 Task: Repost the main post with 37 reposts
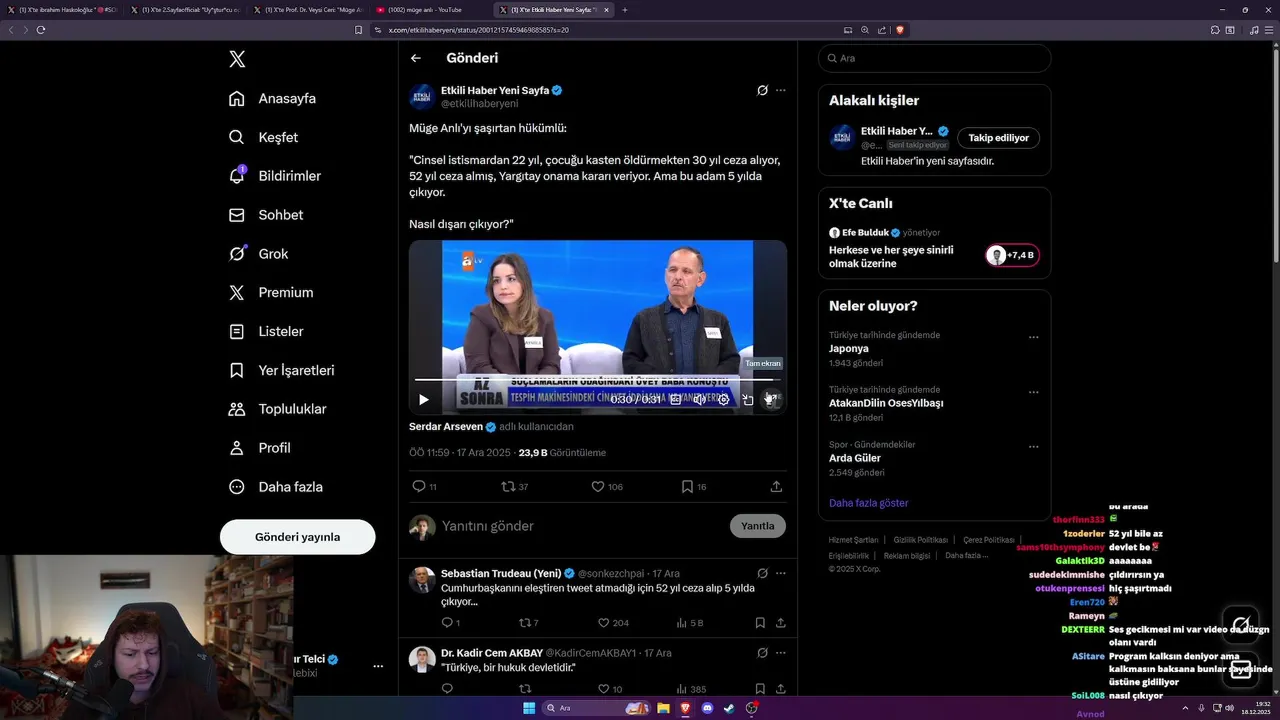514,487
